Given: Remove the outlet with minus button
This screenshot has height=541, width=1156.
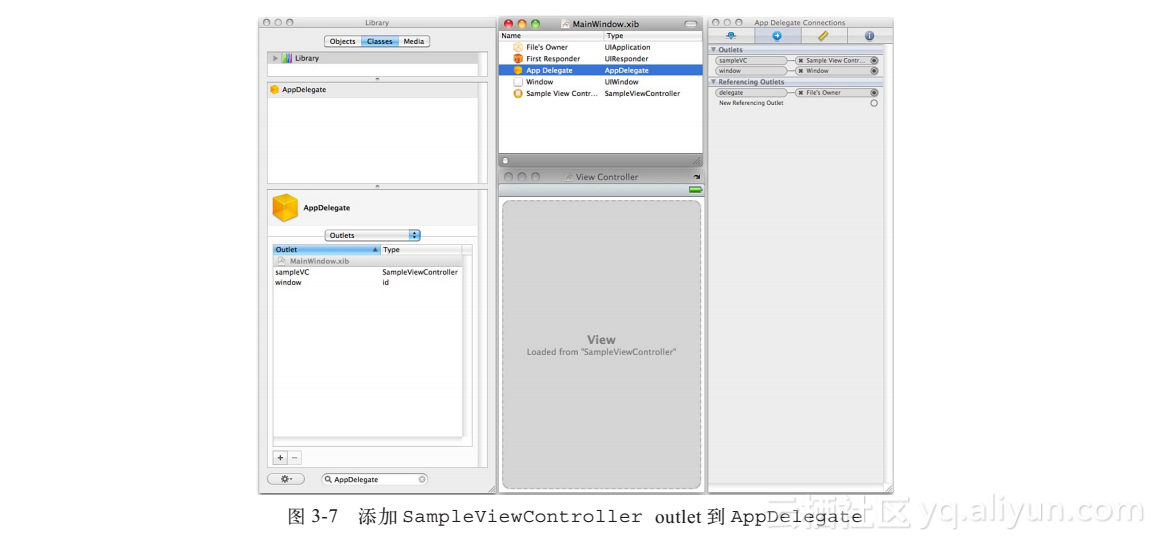Looking at the screenshot, I should tap(294, 458).
